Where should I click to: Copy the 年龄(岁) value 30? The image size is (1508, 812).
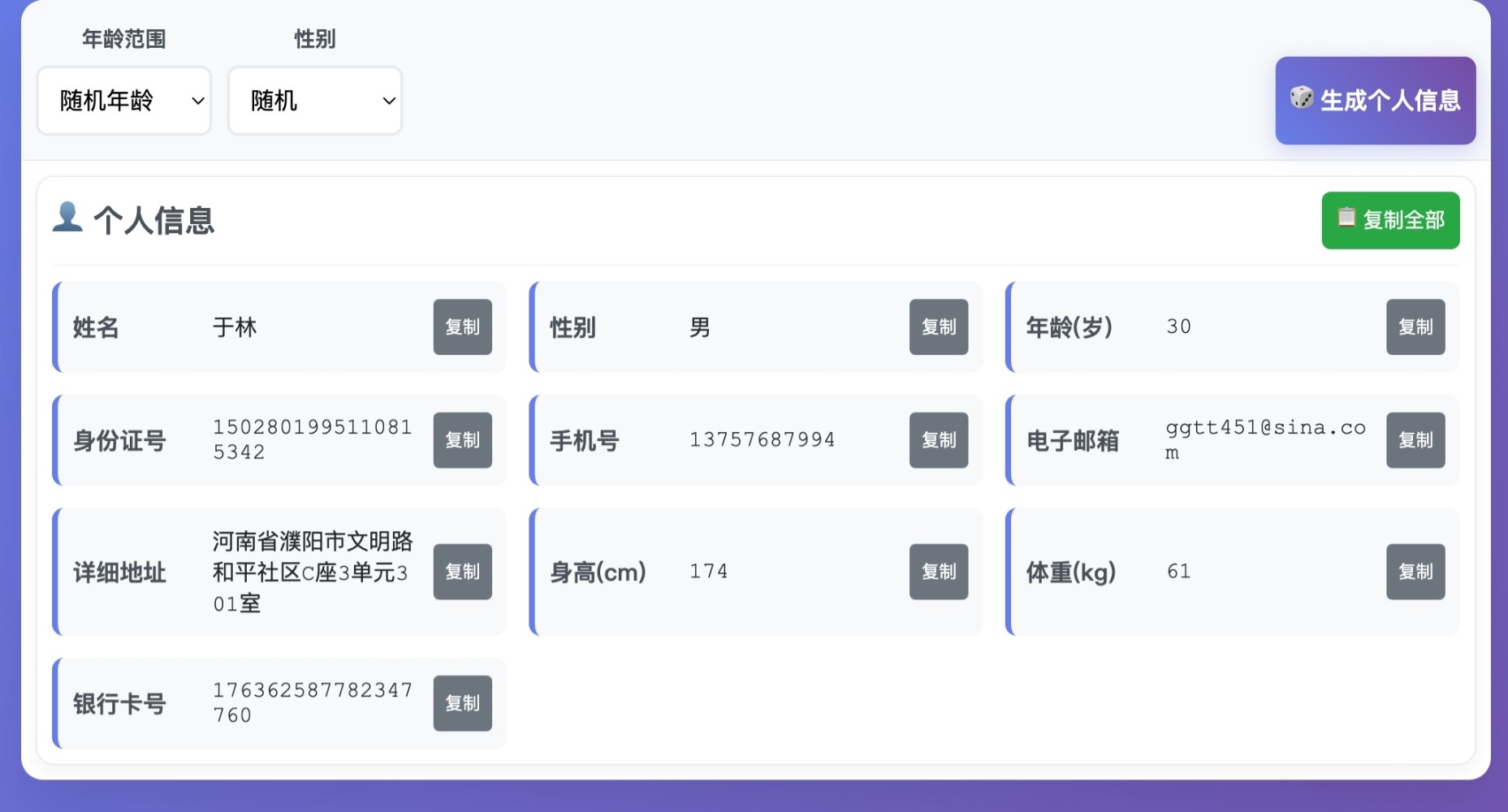pyautogui.click(x=1415, y=327)
